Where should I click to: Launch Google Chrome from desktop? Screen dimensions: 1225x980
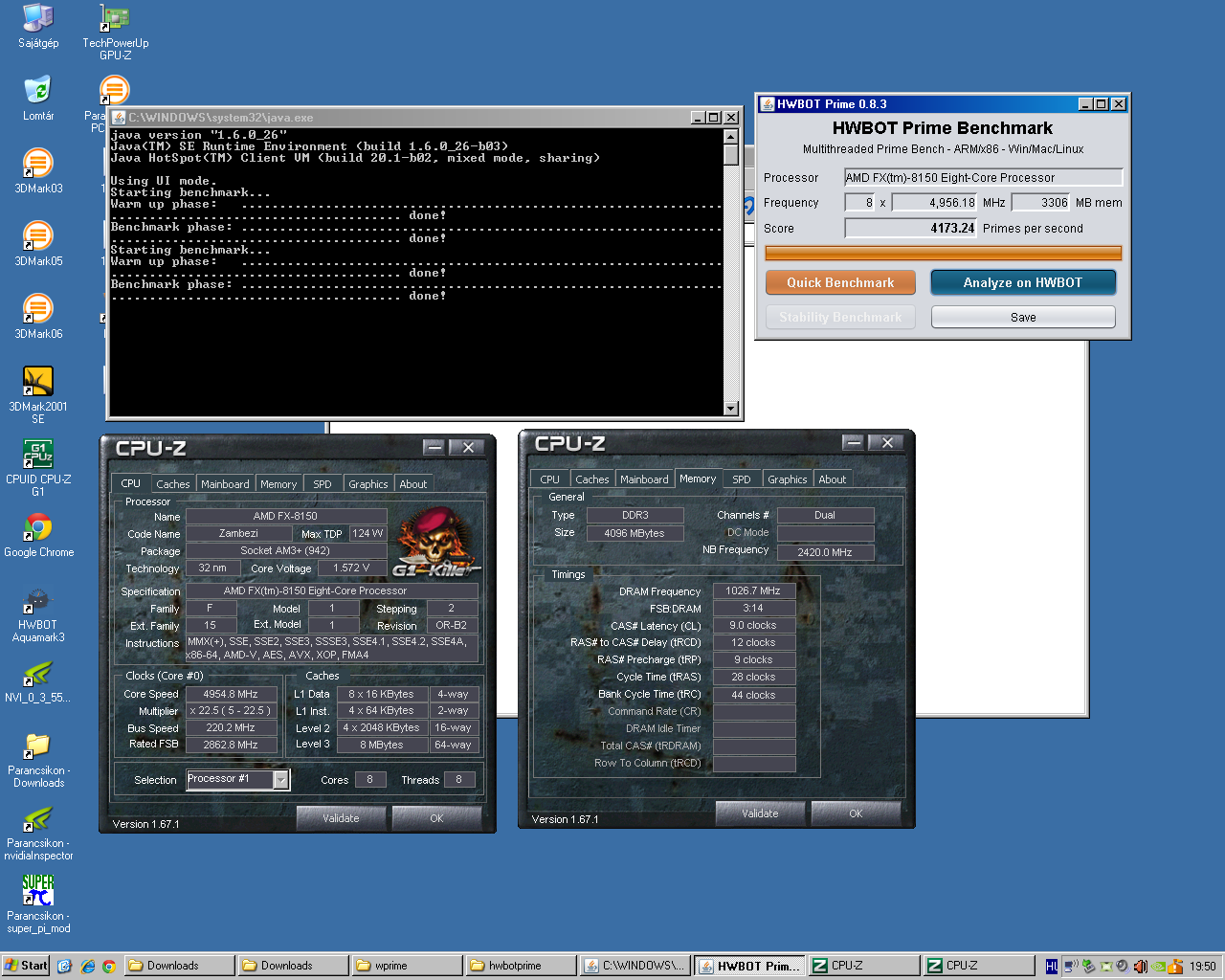pos(38,535)
